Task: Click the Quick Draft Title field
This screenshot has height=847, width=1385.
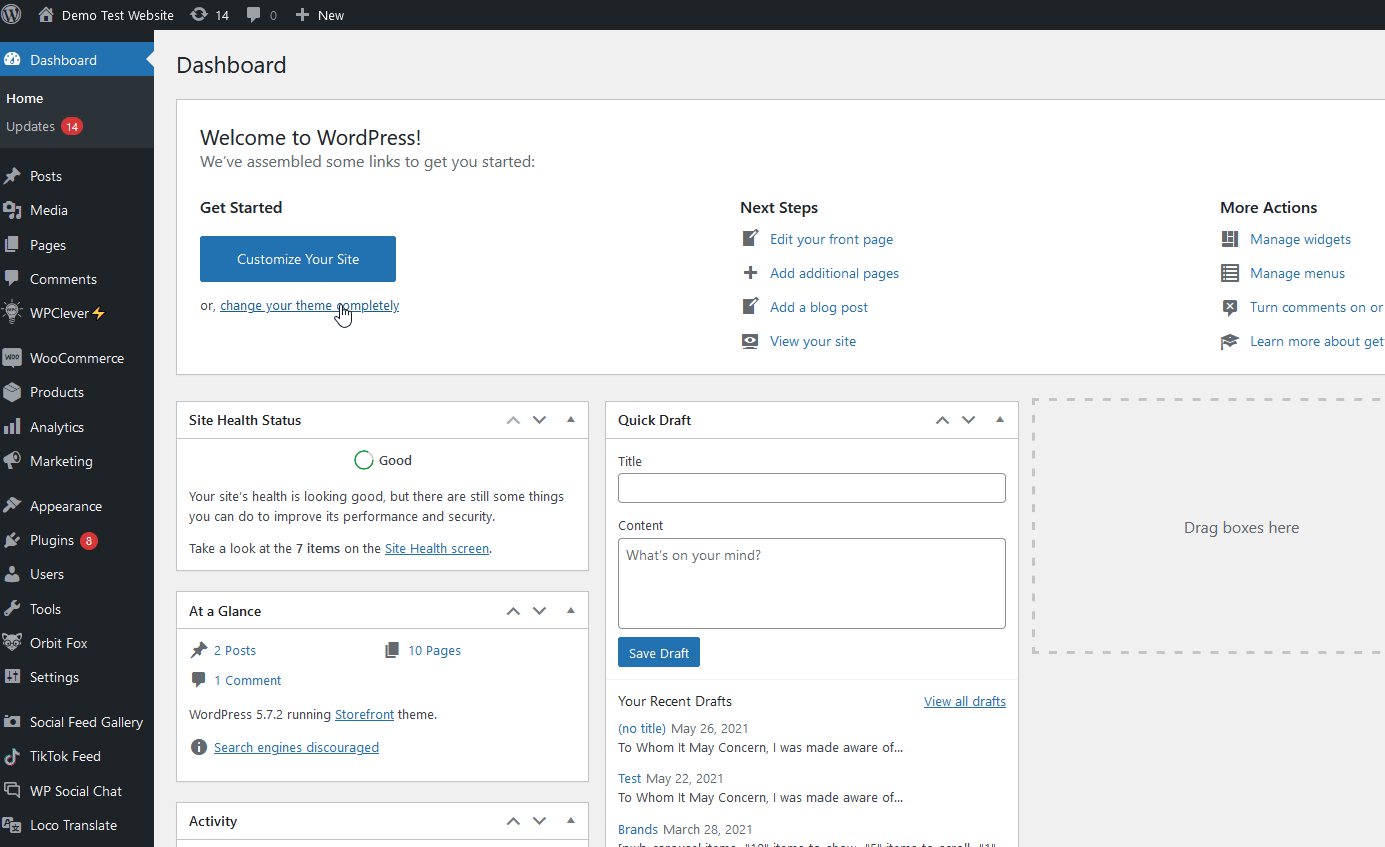Action: 812,488
